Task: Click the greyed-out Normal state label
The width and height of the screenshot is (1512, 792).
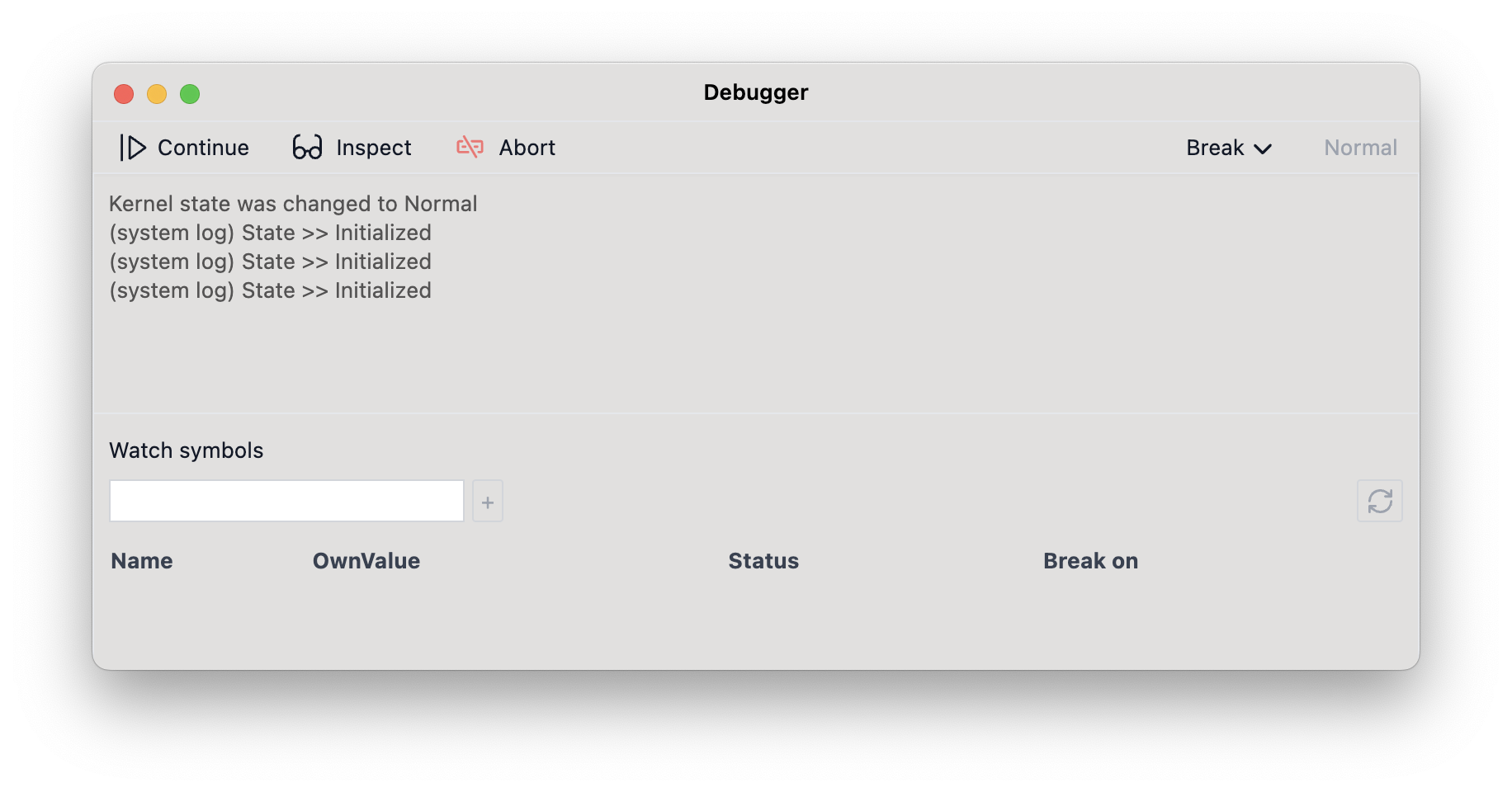Action: [x=1360, y=148]
